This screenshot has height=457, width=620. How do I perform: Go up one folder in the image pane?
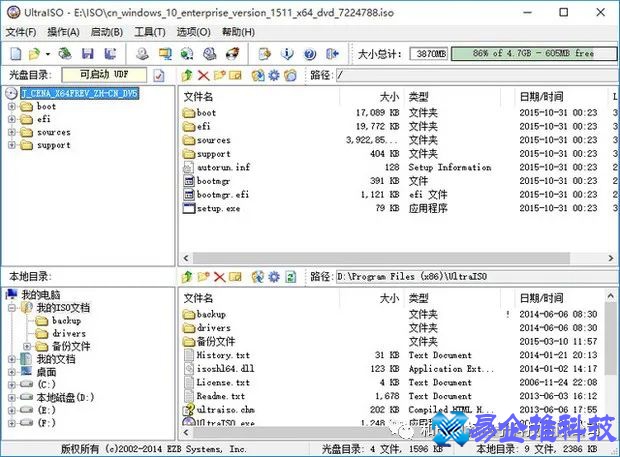click(x=187, y=75)
